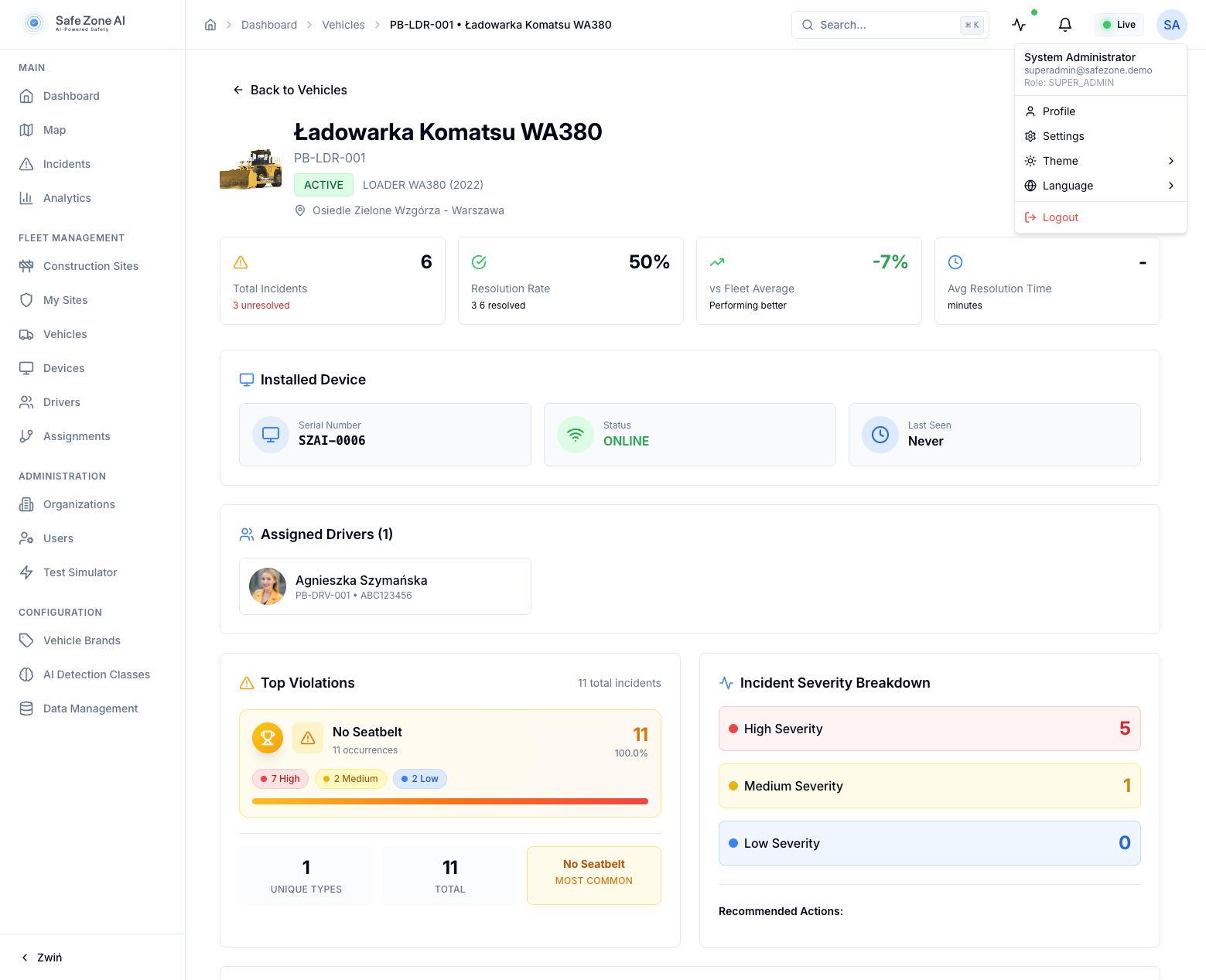Image resolution: width=1206 pixels, height=980 pixels.
Task: Open the activity pulse icon in header
Action: coord(1019,25)
